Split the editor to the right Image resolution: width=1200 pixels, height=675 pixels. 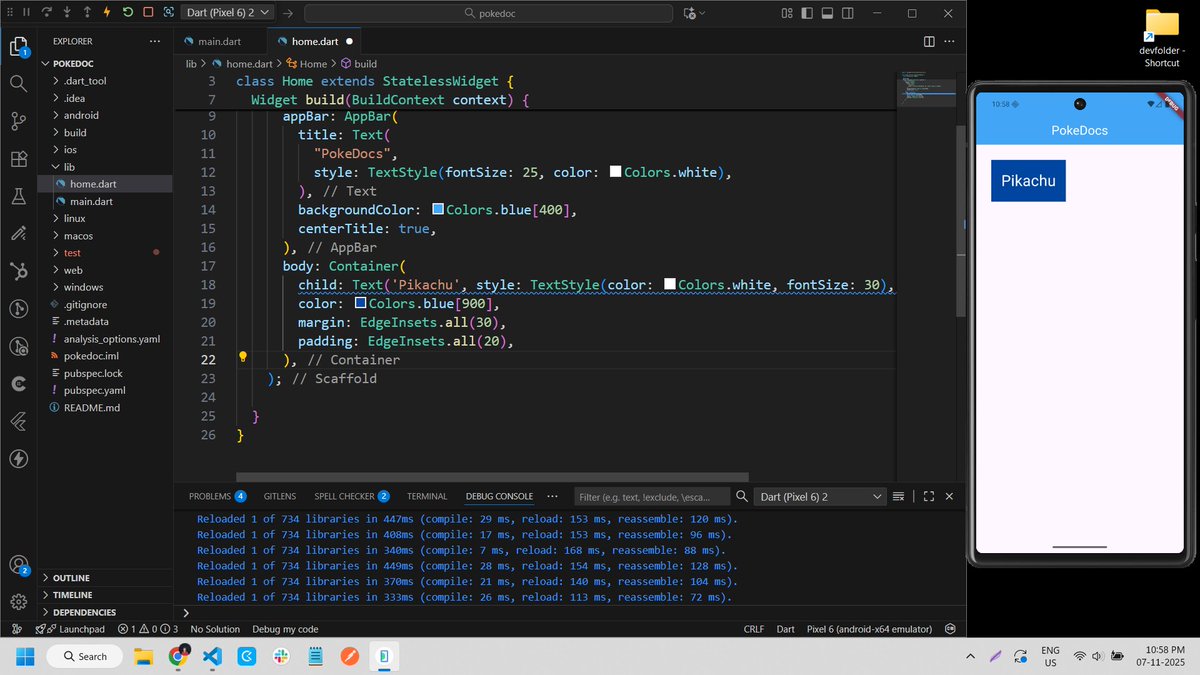point(929,42)
